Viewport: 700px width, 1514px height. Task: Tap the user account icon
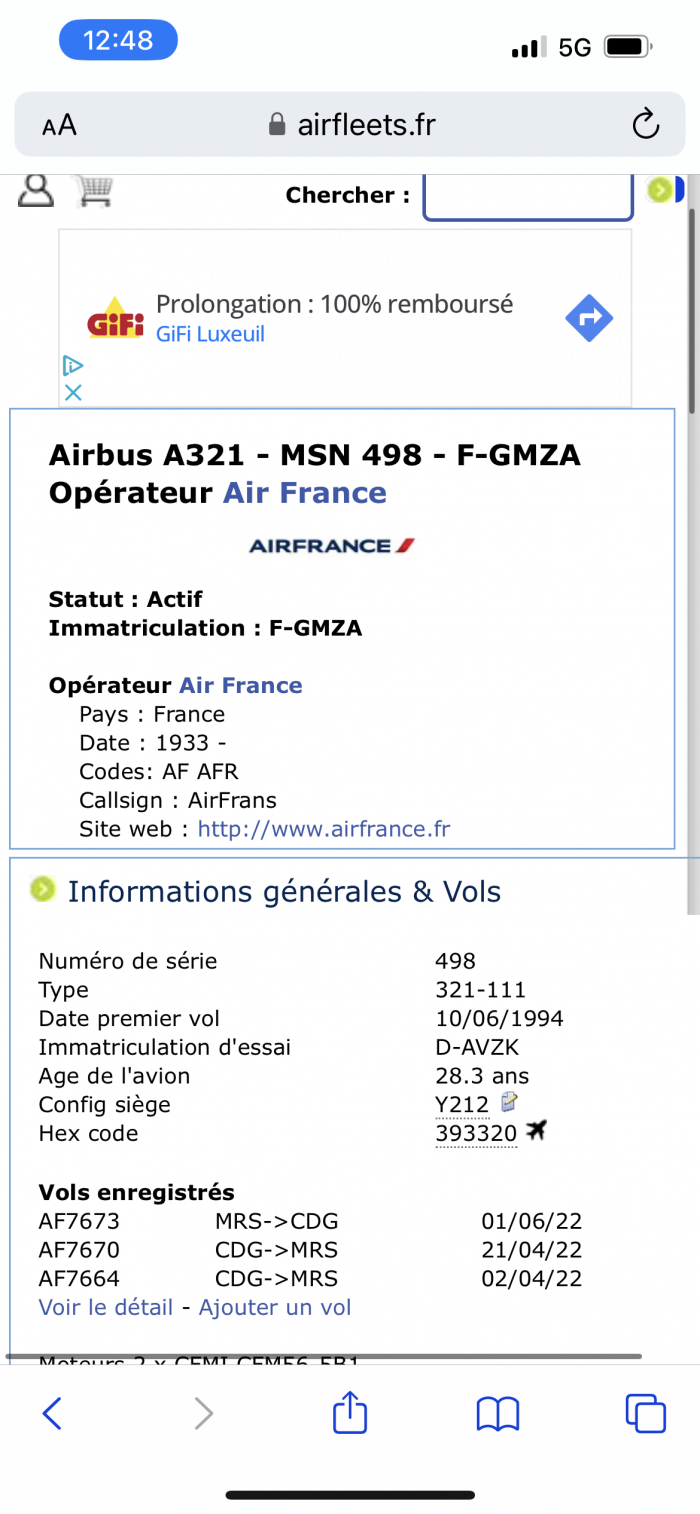(x=36, y=190)
